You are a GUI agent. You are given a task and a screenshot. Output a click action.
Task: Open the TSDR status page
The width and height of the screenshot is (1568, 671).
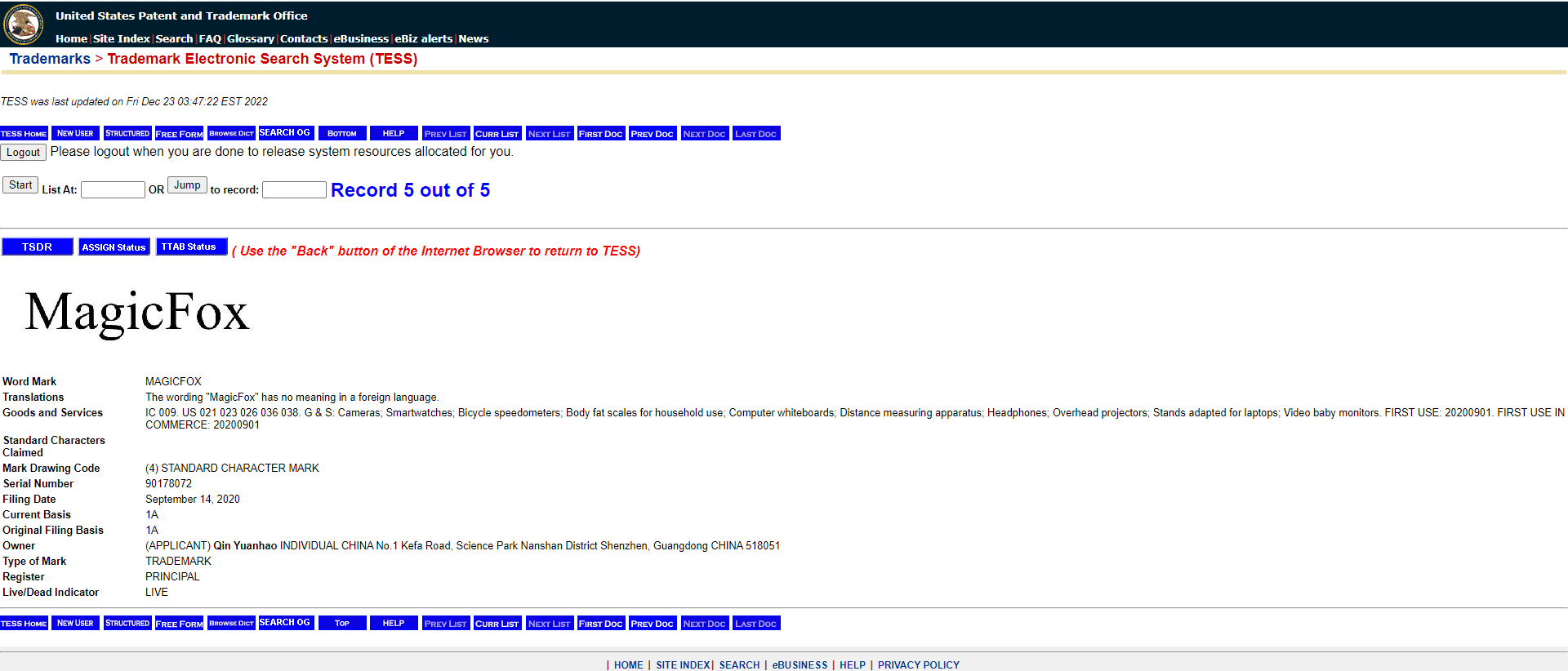(x=37, y=247)
